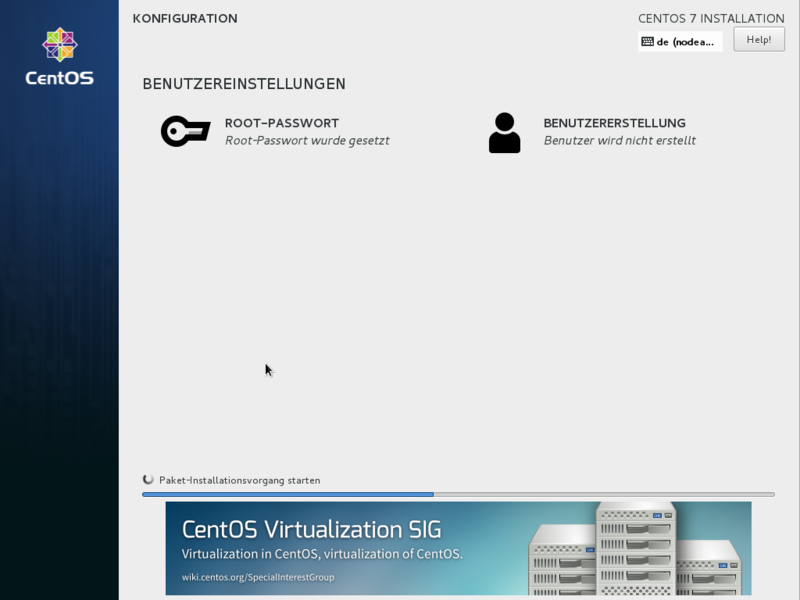The width and height of the screenshot is (800, 600).
Task: Click the spinning progress indicator icon
Action: click(x=148, y=480)
